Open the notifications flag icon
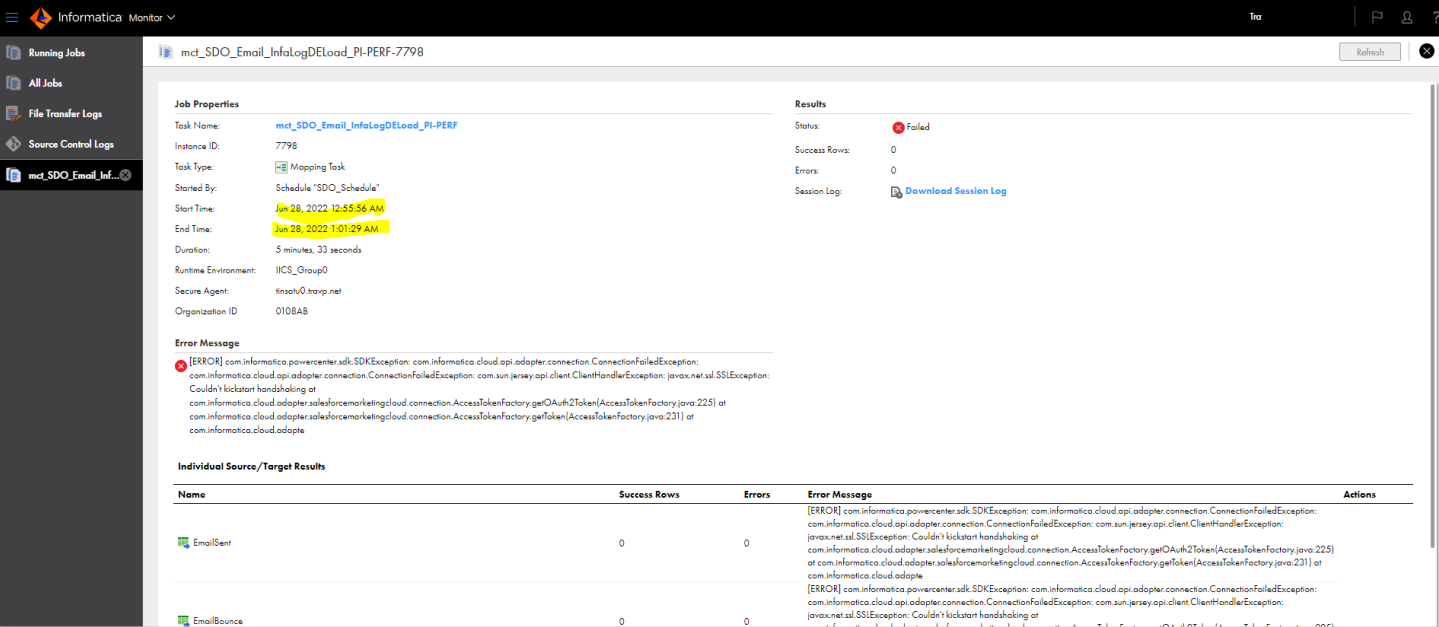This screenshot has width=1439, height=627. [x=1377, y=17]
